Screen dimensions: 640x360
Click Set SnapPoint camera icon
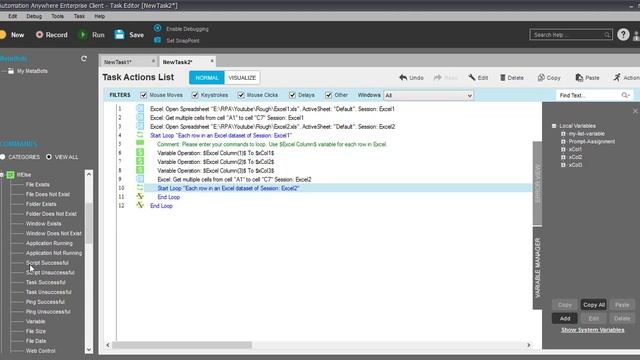click(158, 40)
